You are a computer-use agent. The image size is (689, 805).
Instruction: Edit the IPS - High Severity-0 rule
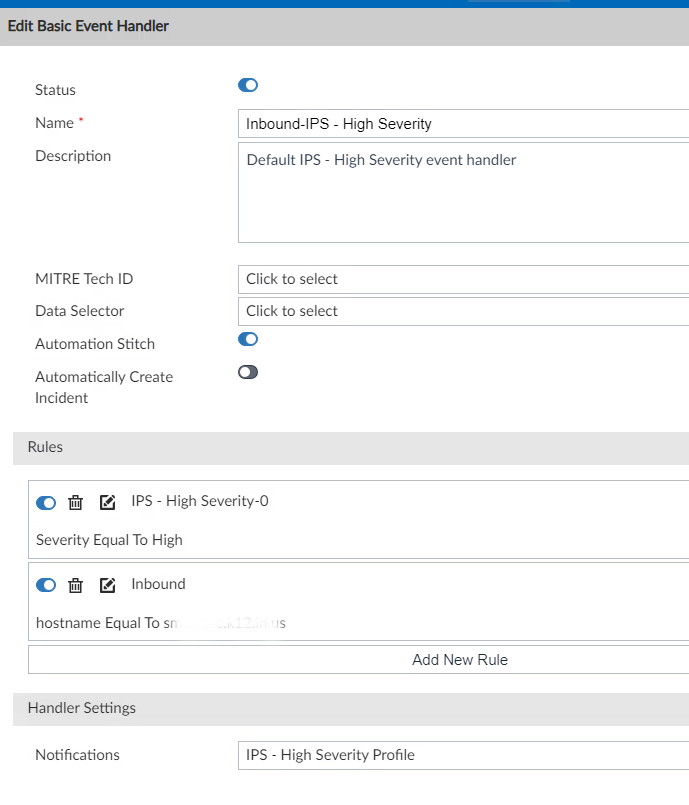(107, 502)
